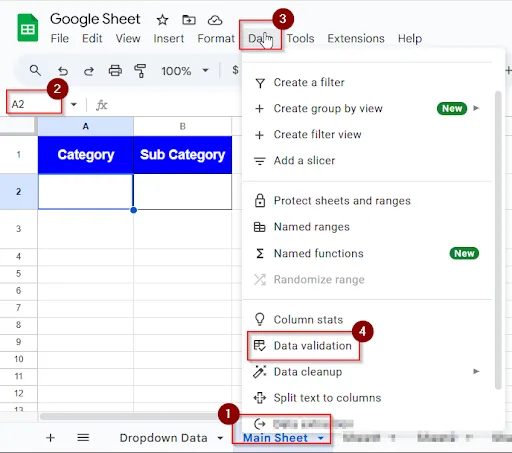This screenshot has width=512, height=453.
Task: Check the cloud save status icon
Action: (x=215, y=20)
